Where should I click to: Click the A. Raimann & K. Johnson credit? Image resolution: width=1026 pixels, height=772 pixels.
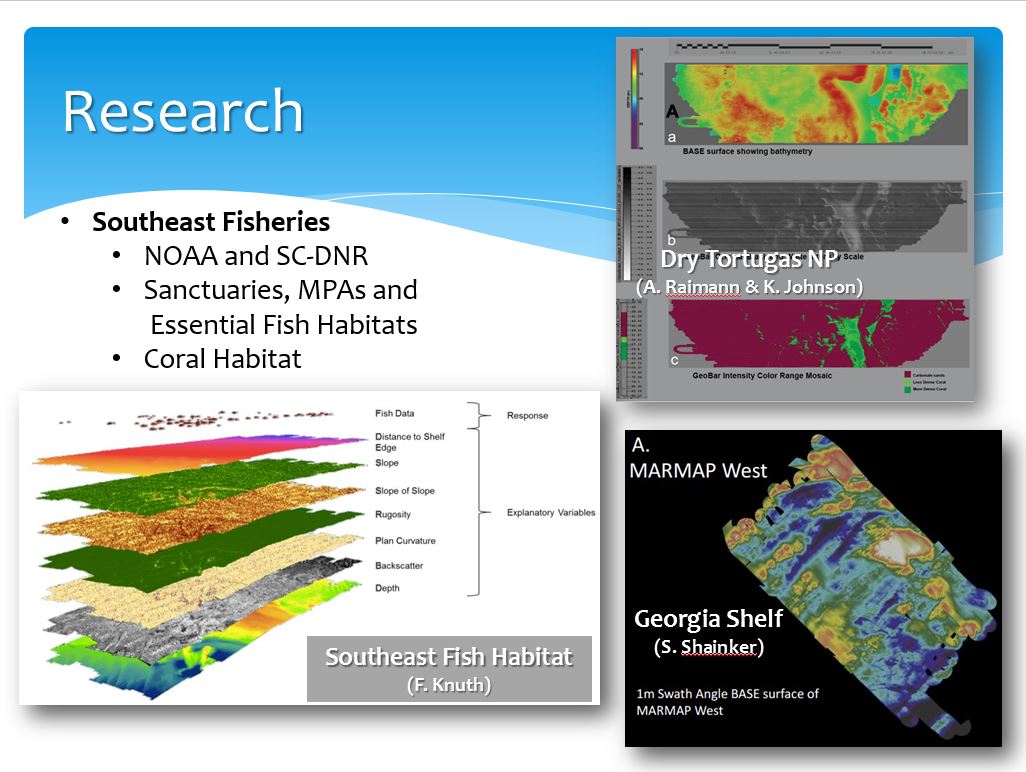point(749,287)
